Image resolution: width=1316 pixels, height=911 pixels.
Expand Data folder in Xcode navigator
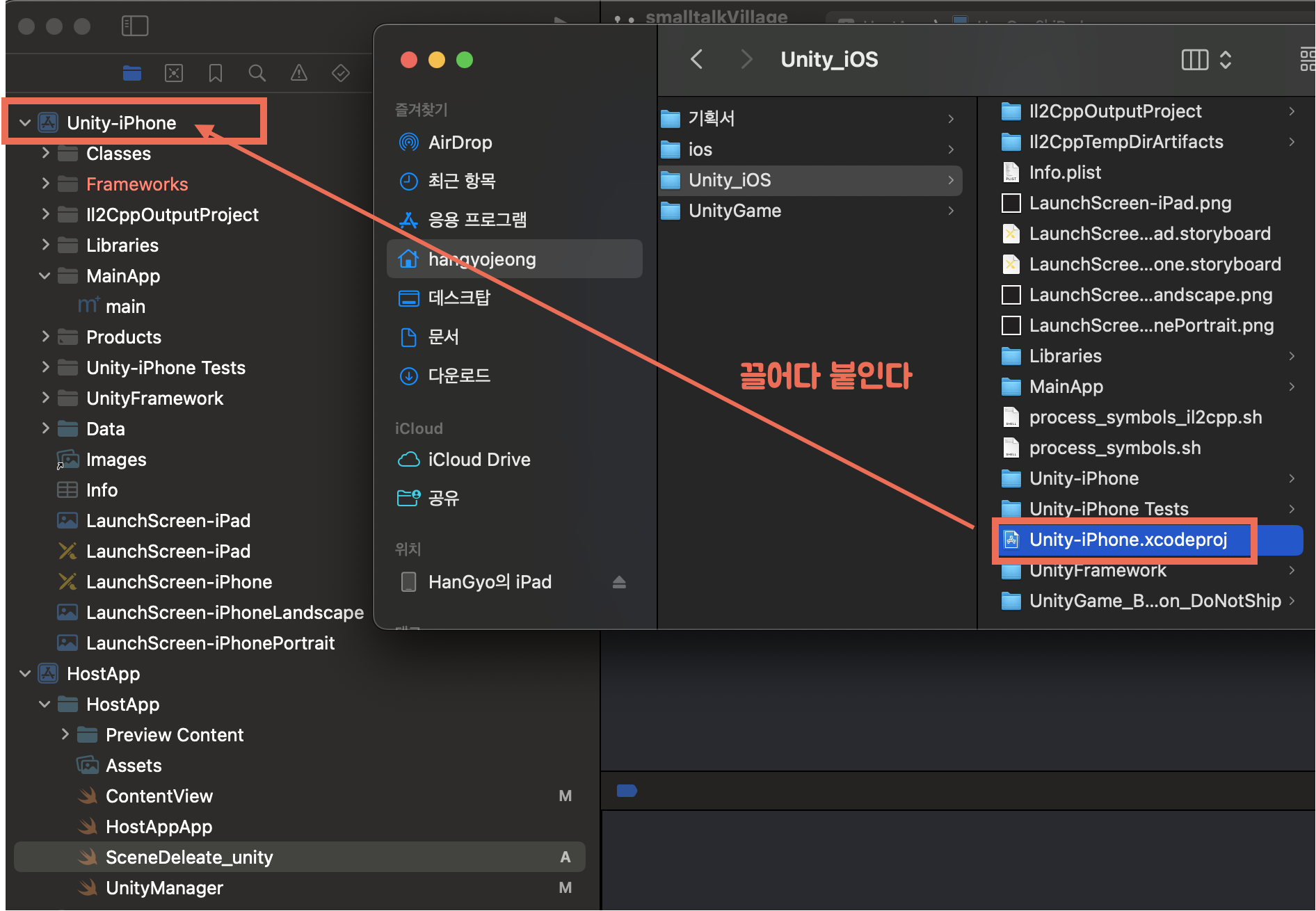[x=45, y=428]
